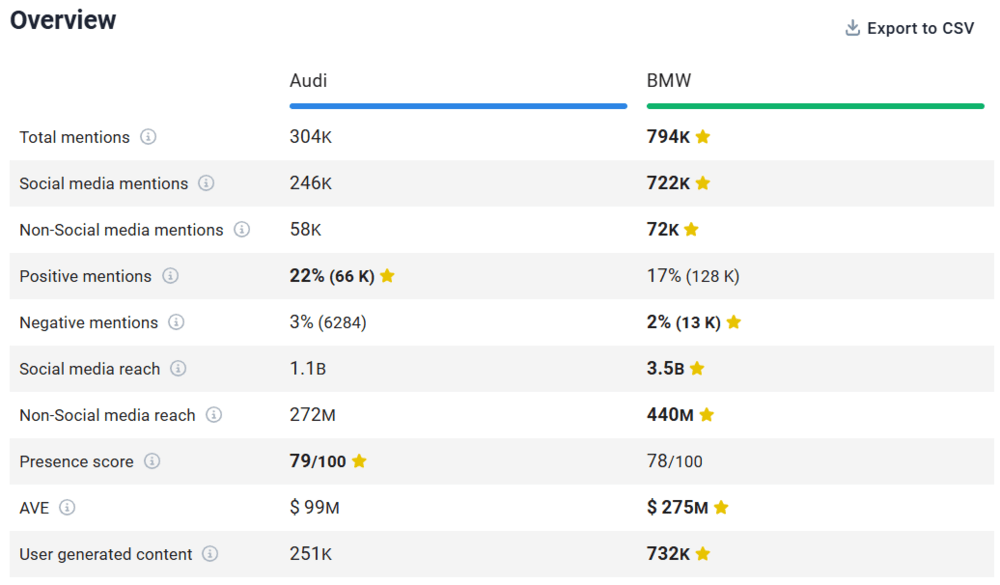This screenshot has width=1000, height=585.
Task: Click the AVE info icon
Action: (67, 507)
